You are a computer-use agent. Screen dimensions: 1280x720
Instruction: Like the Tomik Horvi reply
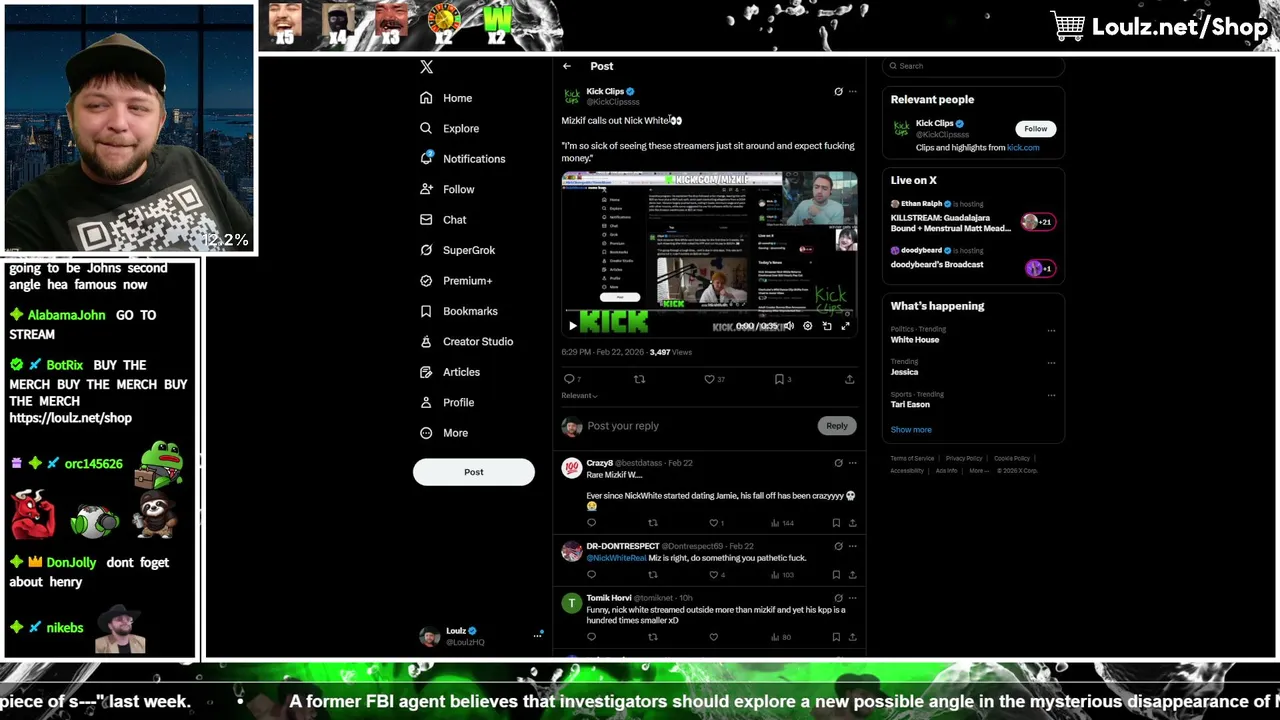point(714,637)
